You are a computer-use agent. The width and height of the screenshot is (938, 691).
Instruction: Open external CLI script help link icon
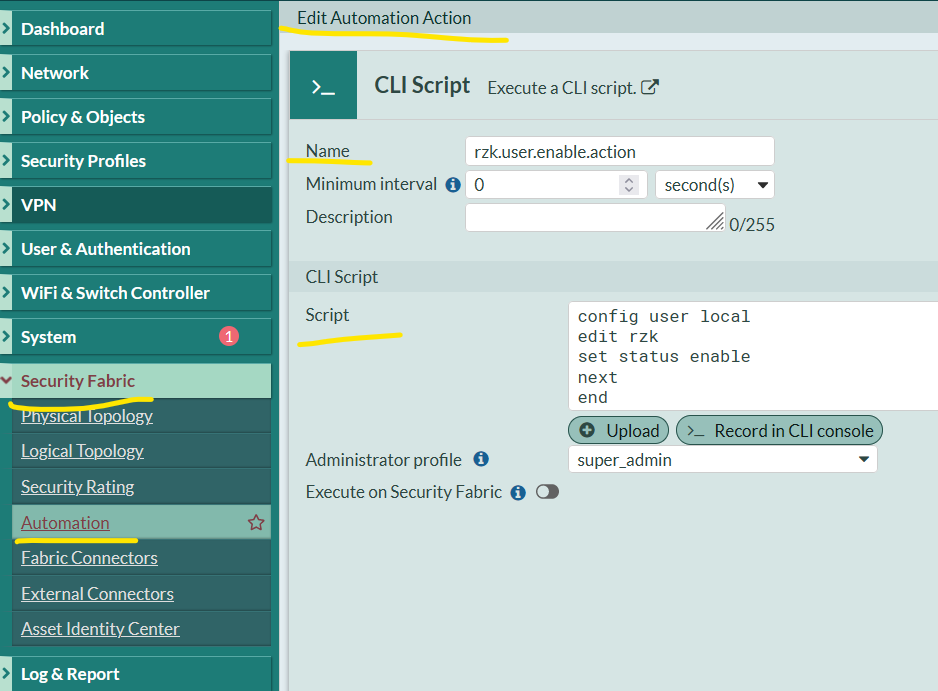pyautogui.click(x=650, y=87)
